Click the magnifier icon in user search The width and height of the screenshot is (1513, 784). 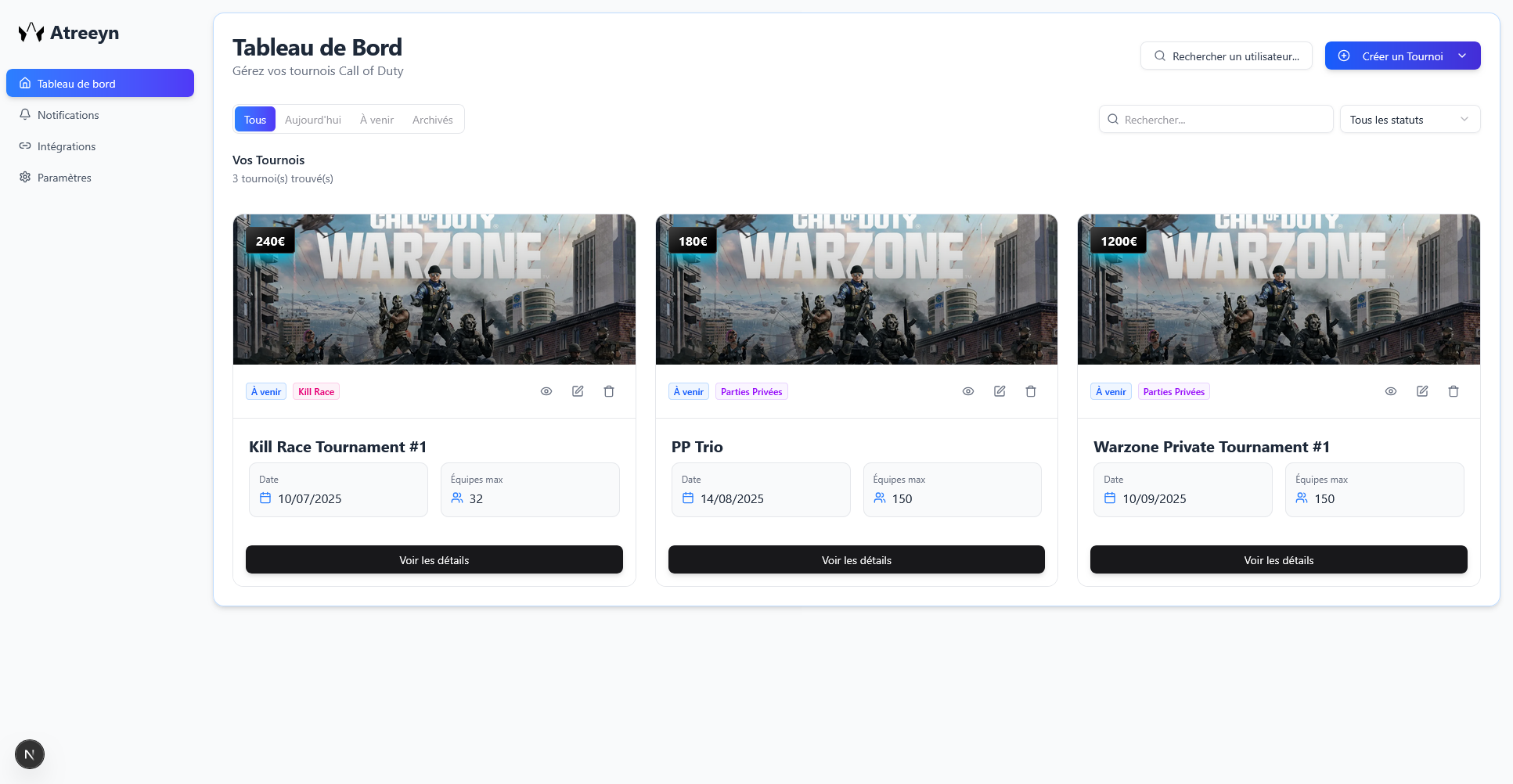[1160, 56]
